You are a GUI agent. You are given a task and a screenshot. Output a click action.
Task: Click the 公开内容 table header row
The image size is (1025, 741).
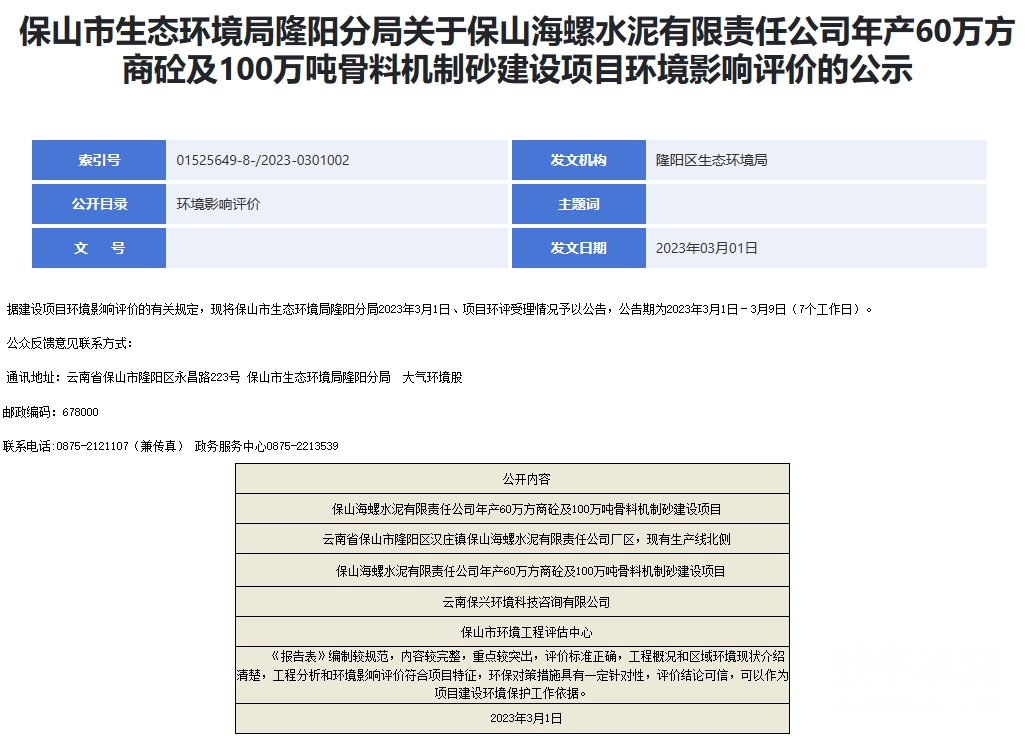coord(512,479)
